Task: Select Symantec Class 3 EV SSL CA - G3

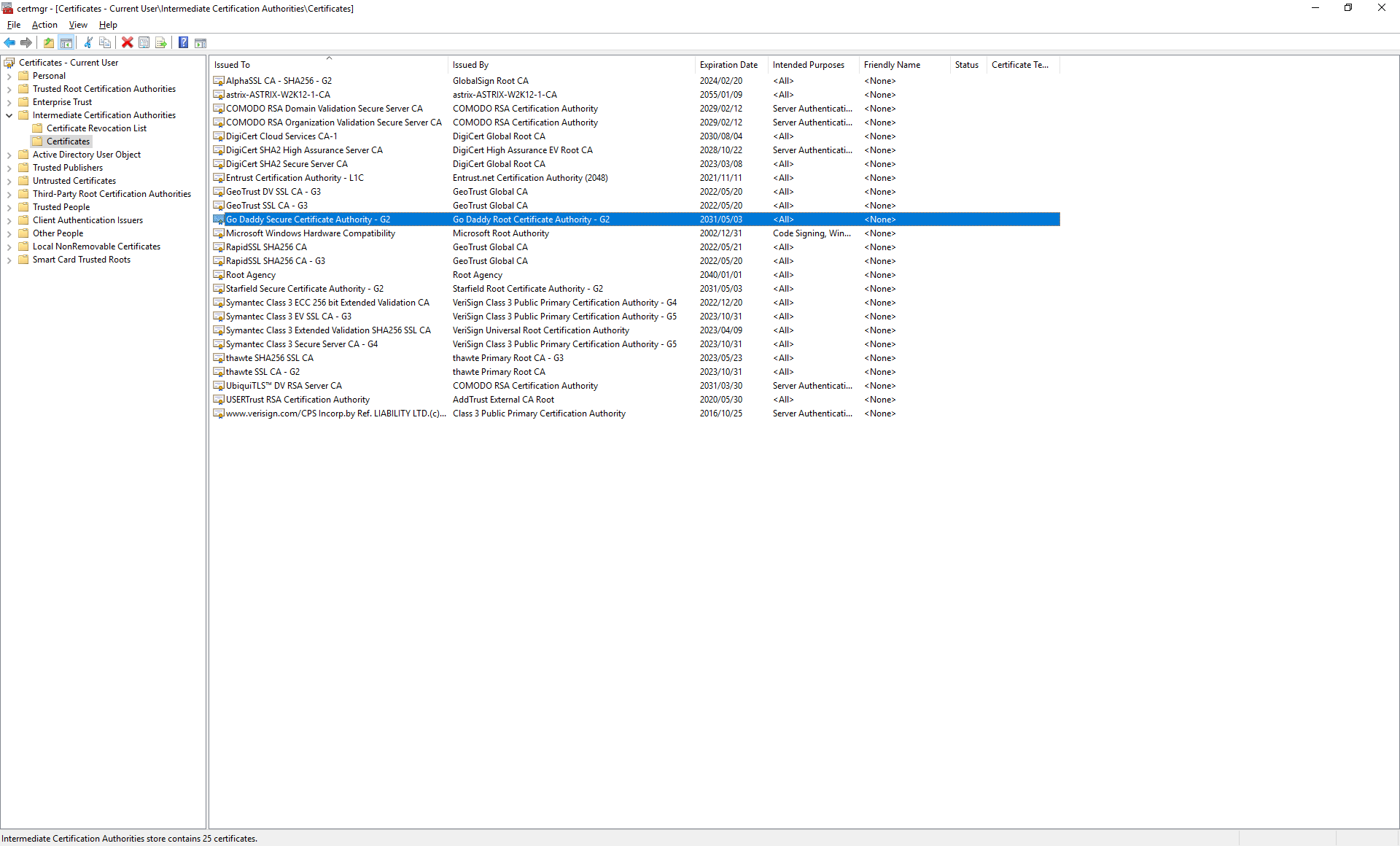Action: tap(288, 317)
